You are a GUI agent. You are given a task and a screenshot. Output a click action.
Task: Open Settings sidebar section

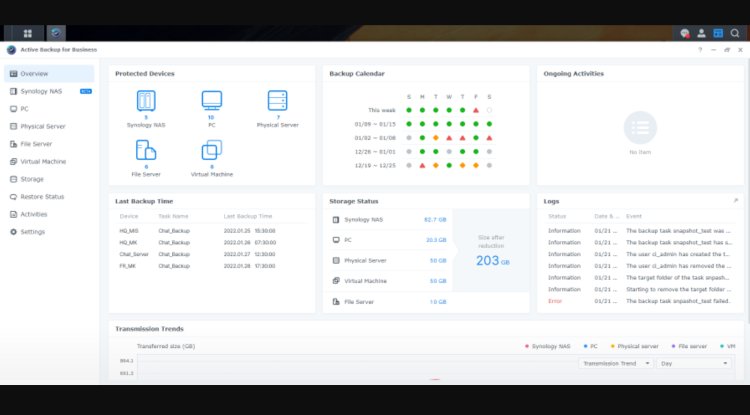[49, 232]
